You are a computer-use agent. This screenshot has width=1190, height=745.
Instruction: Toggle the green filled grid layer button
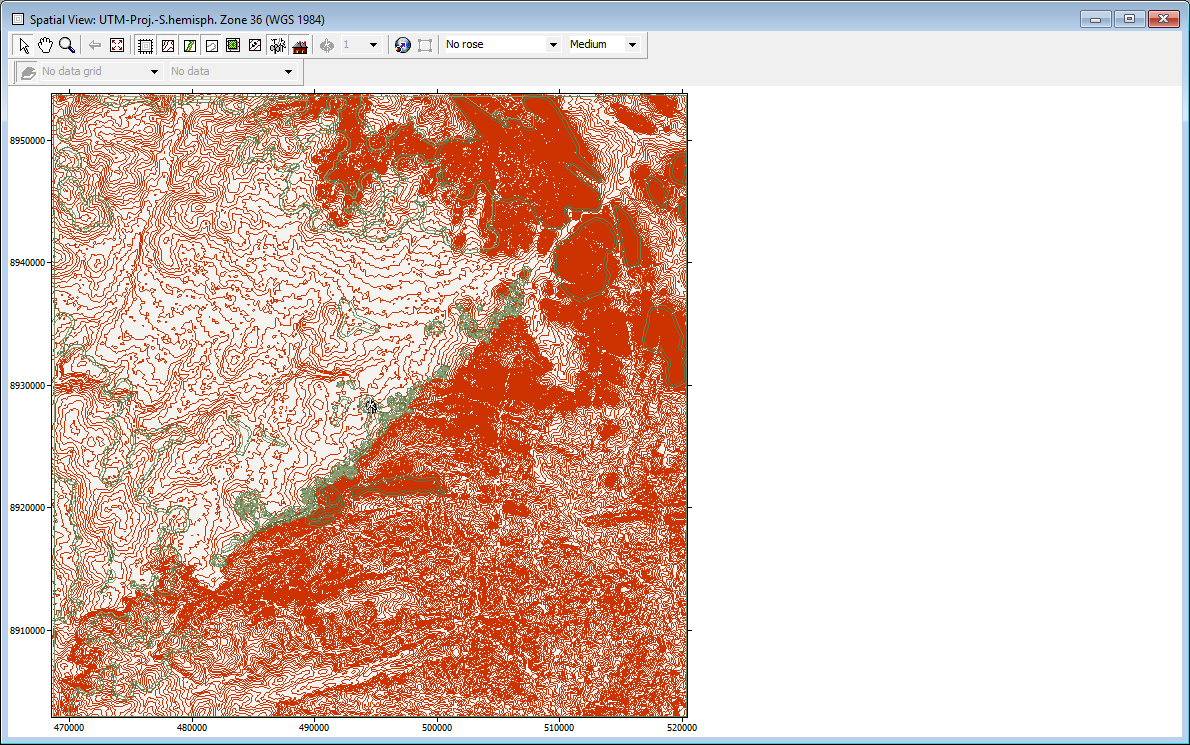[233, 45]
